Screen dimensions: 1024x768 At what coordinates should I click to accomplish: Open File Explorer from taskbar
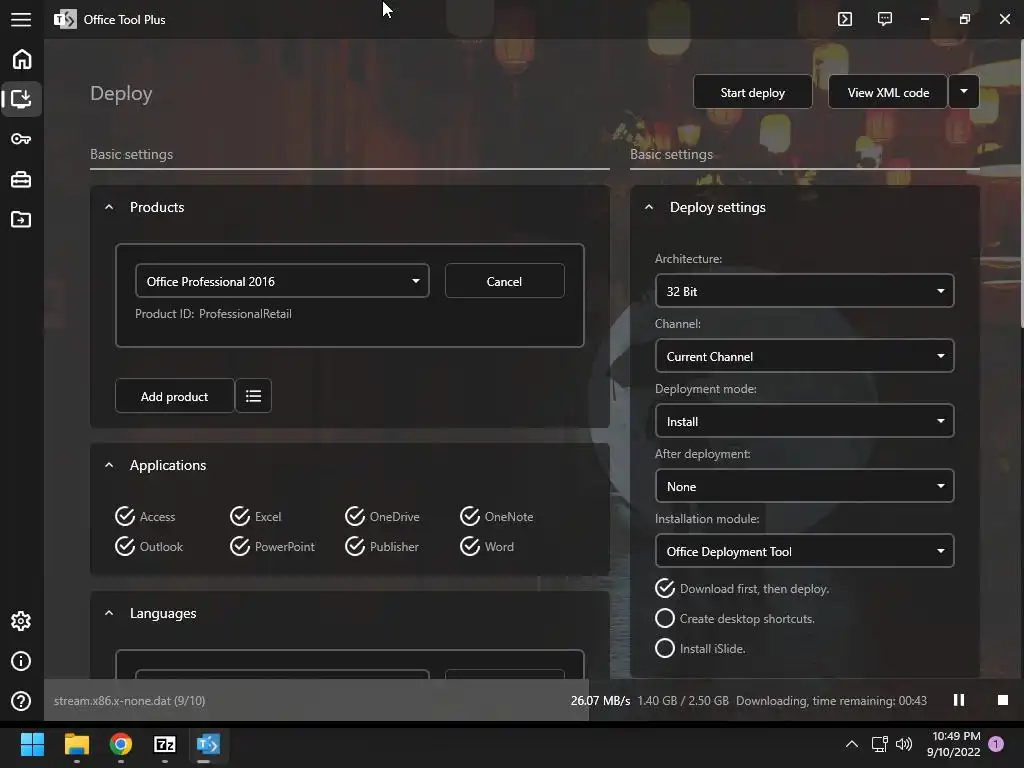pos(76,744)
